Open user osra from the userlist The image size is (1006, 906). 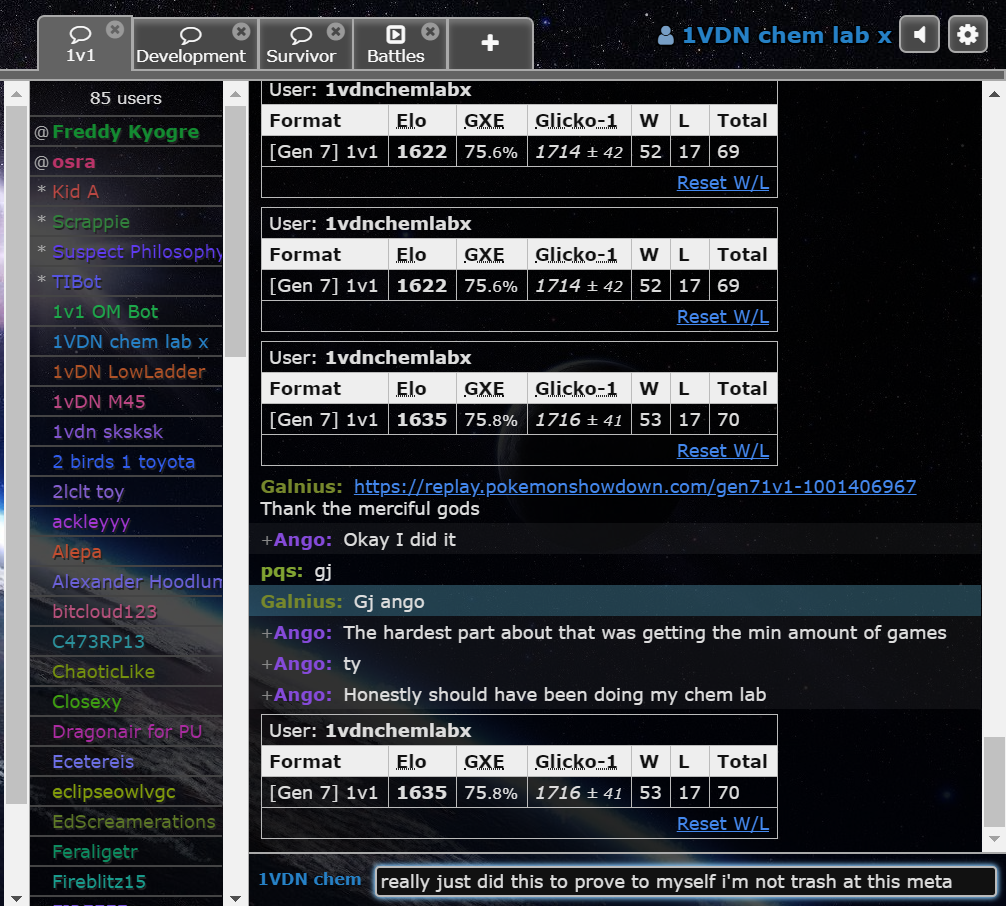click(74, 162)
